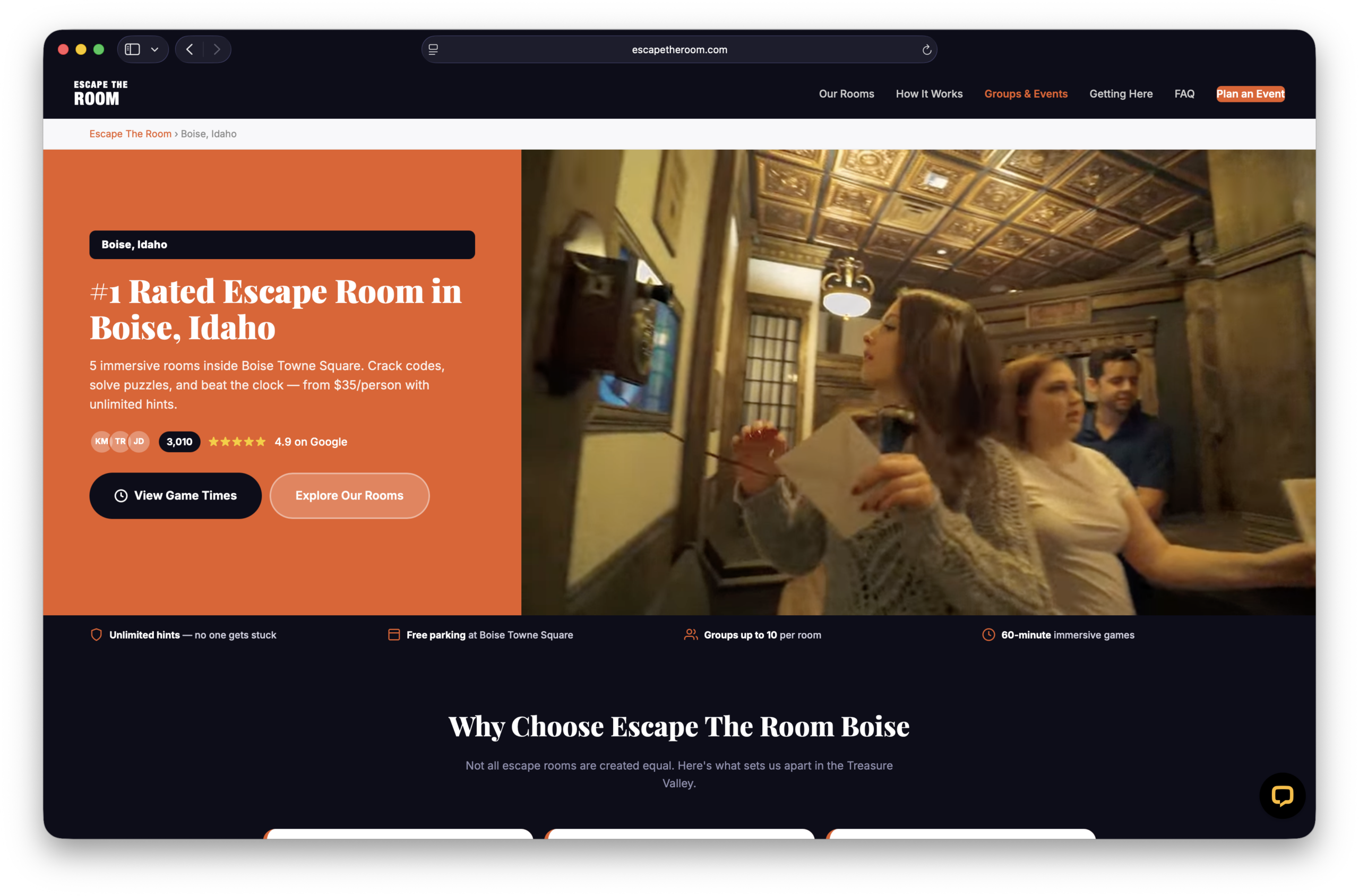Click the escapetheroom.com address field

679,50
